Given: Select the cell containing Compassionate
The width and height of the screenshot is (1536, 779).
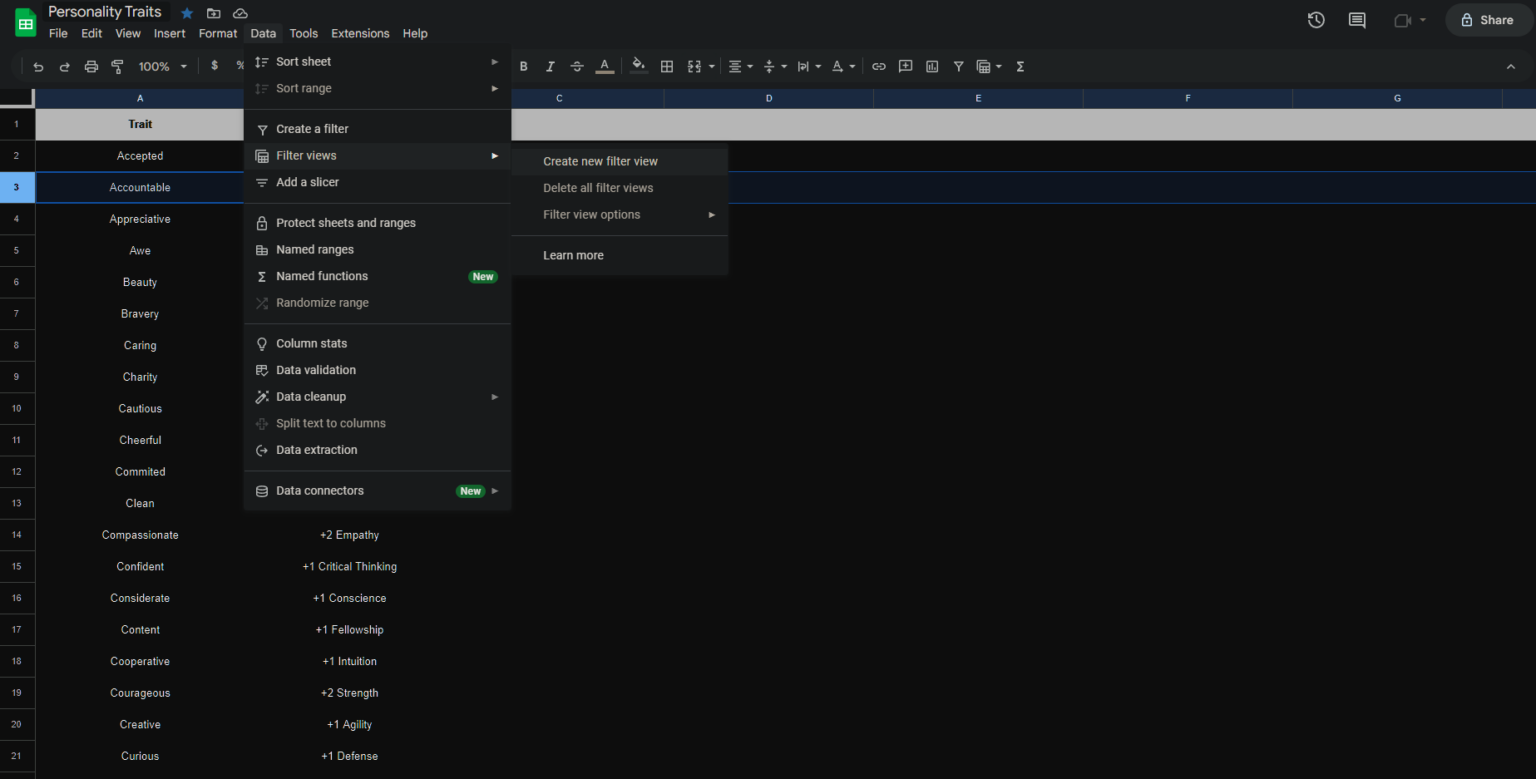Looking at the screenshot, I should pyautogui.click(x=140, y=535).
